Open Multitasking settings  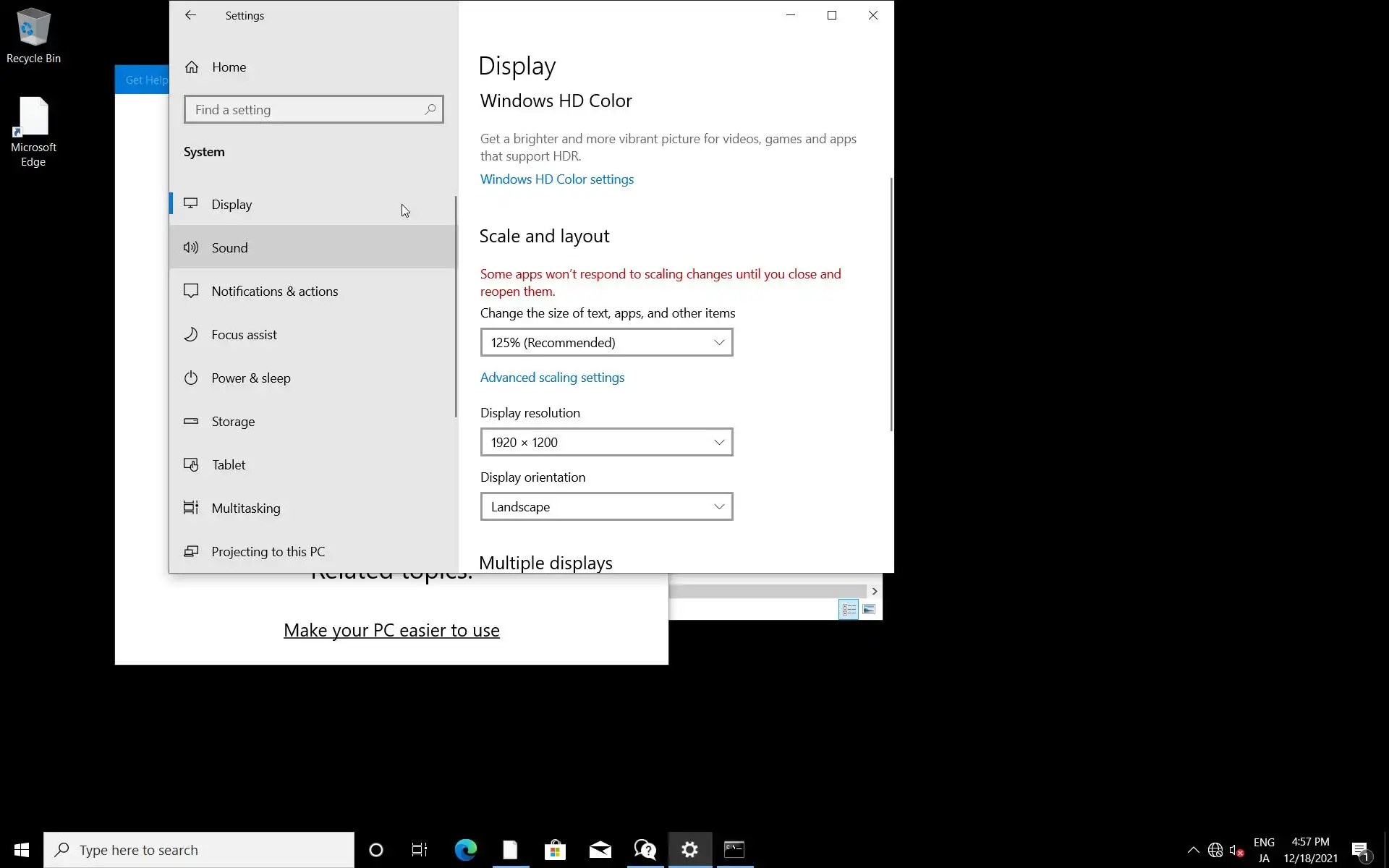pos(245,509)
